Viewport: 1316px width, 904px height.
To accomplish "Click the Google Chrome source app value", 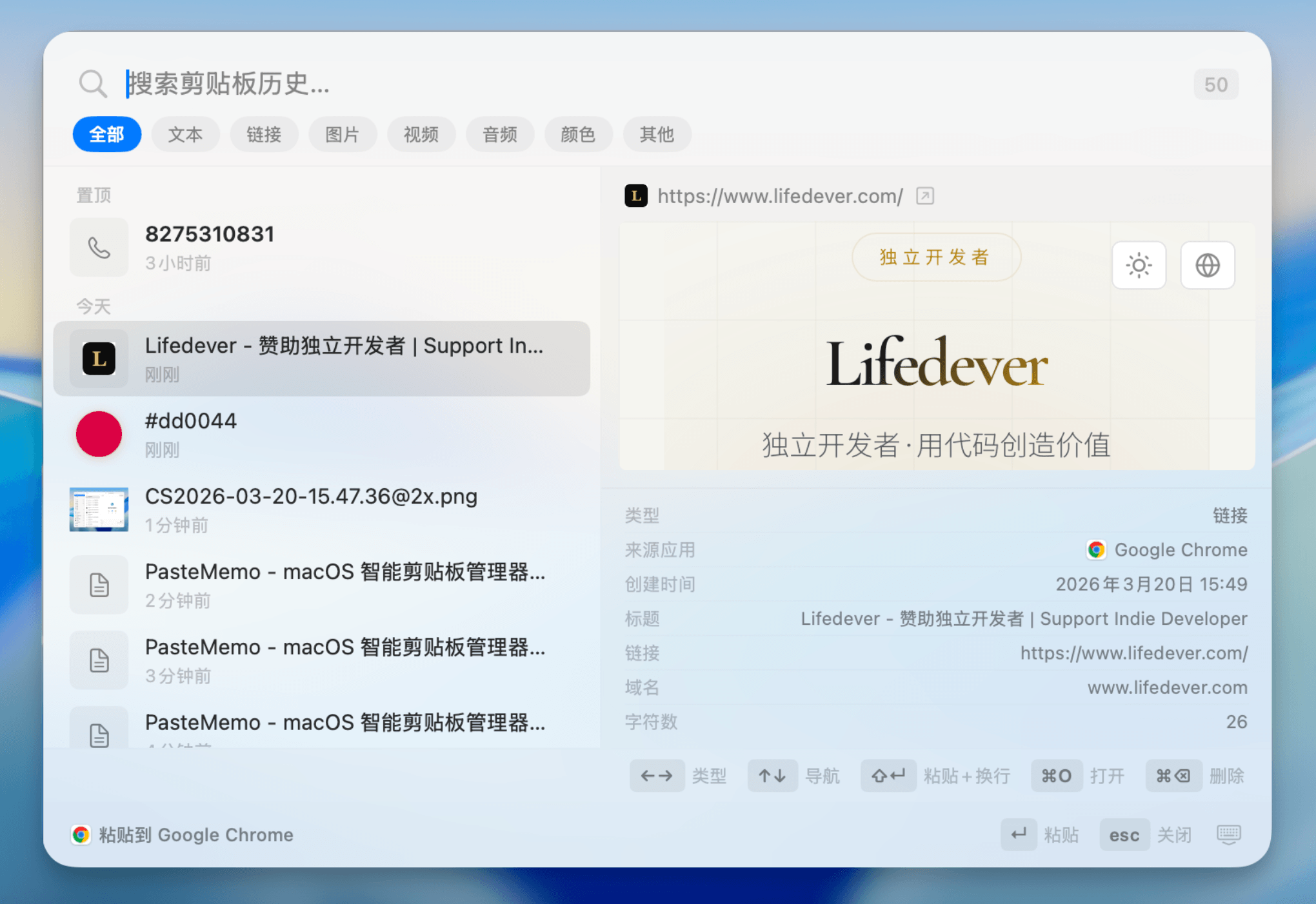I will point(1181,550).
